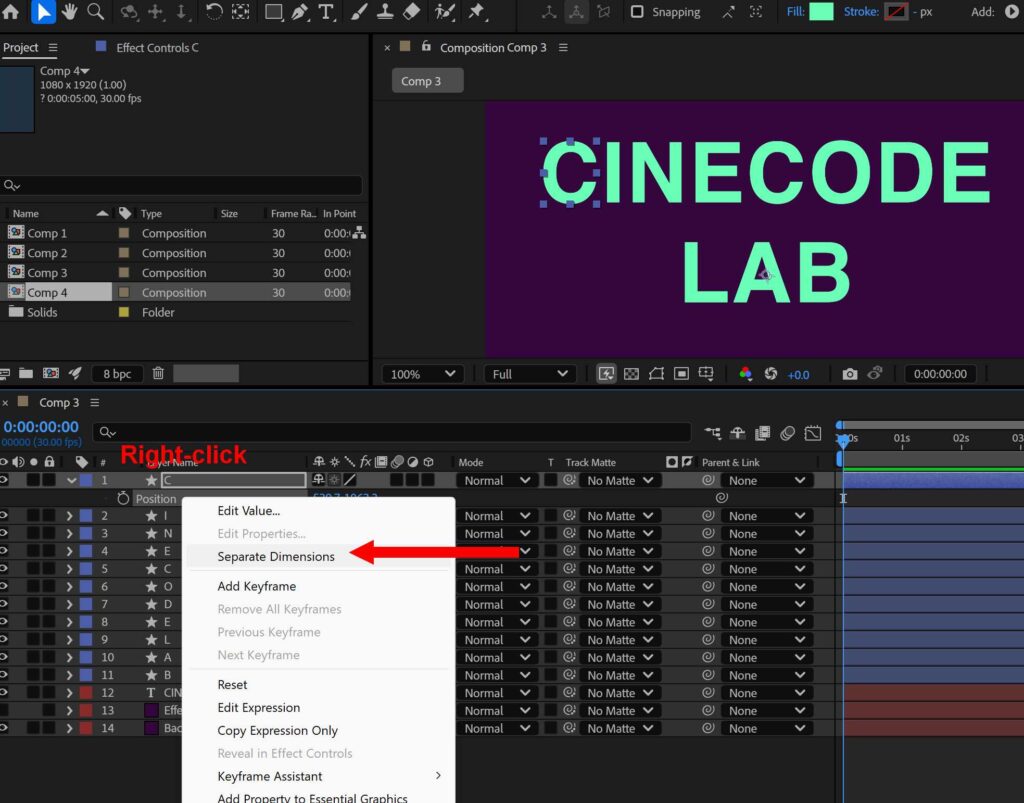
Task: Toggle the Snapping checkbox
Action: click(x=637, y=12)
